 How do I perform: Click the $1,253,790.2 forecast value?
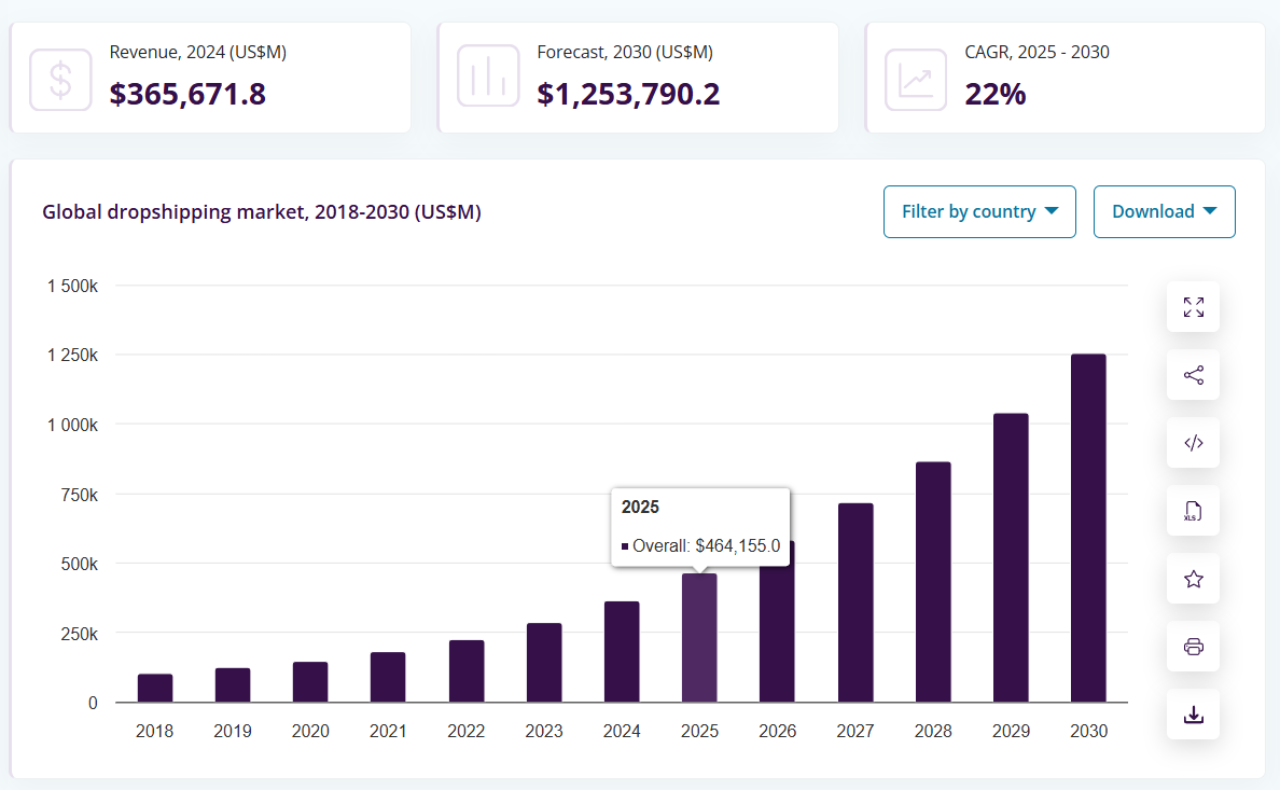coord(628,94)
